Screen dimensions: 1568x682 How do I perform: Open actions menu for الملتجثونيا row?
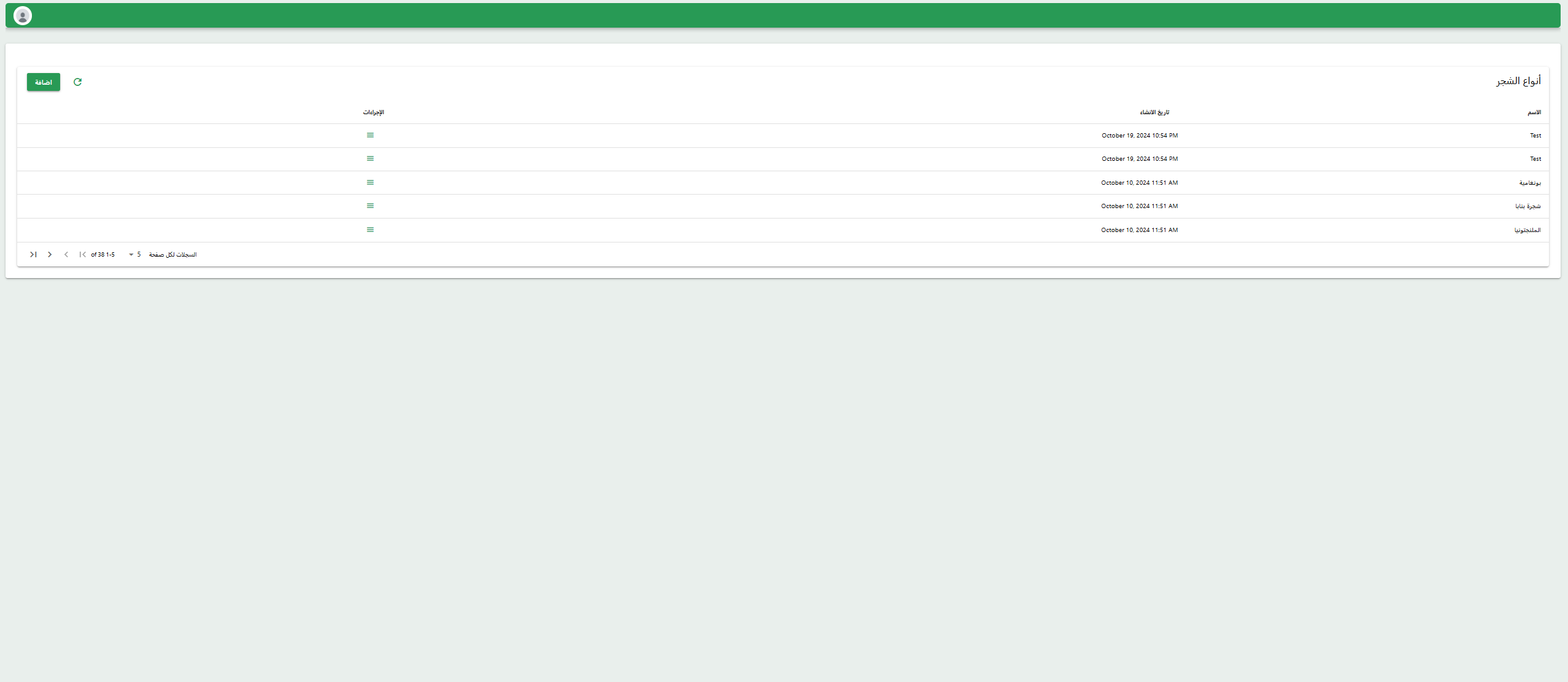[370, 230]
